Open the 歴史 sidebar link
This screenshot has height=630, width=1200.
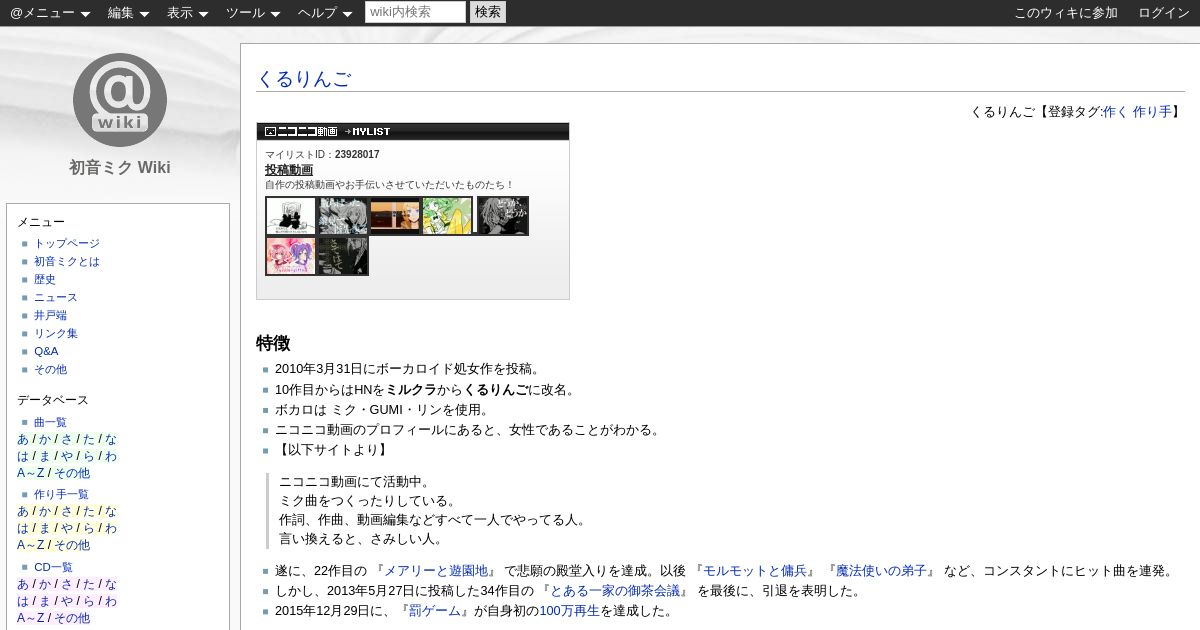tap(45, 279)
